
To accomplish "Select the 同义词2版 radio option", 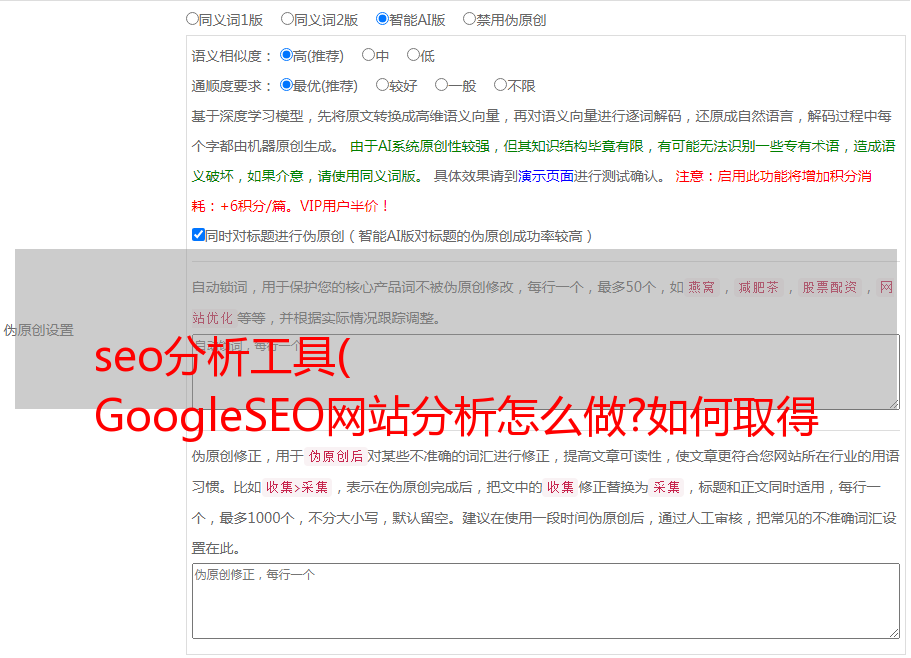I will coord(287,19).
